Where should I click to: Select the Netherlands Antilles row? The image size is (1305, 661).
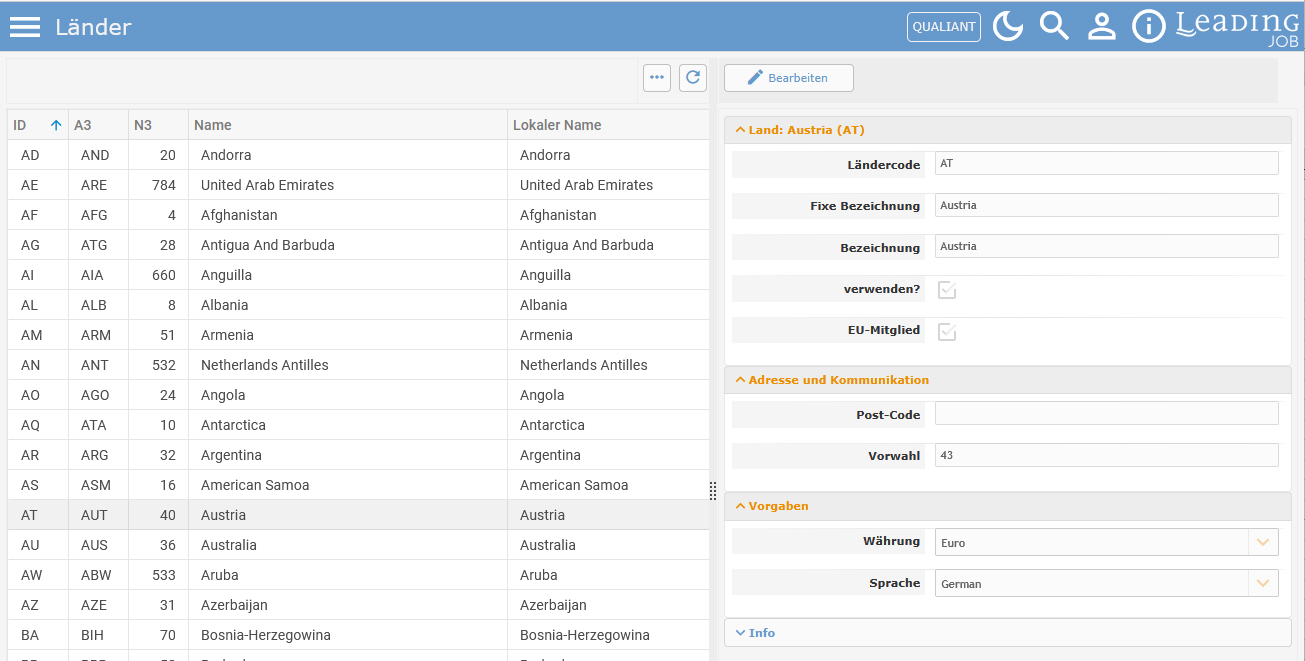coord(358,365)
